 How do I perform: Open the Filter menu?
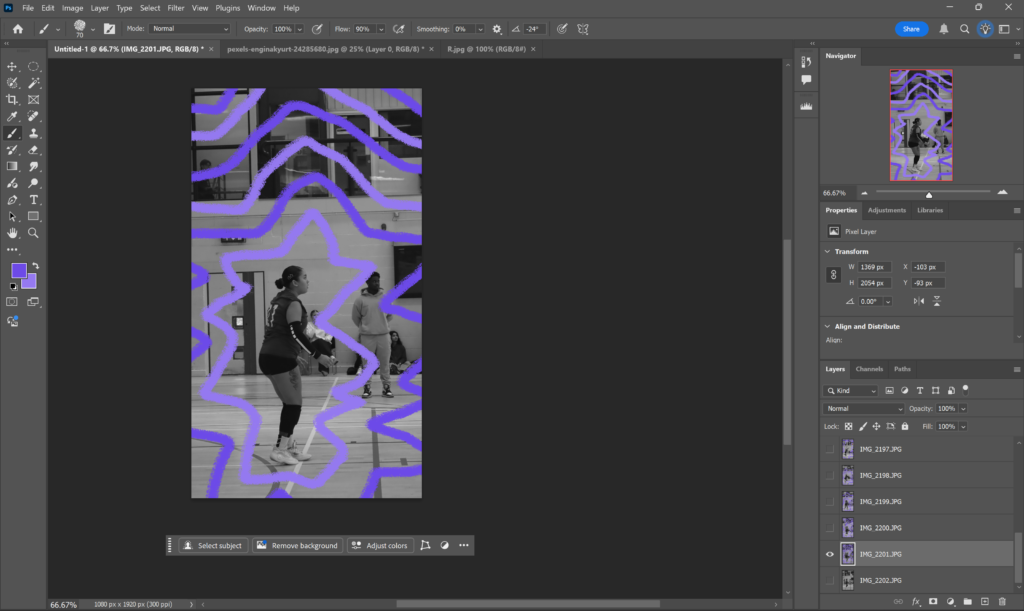176,8
